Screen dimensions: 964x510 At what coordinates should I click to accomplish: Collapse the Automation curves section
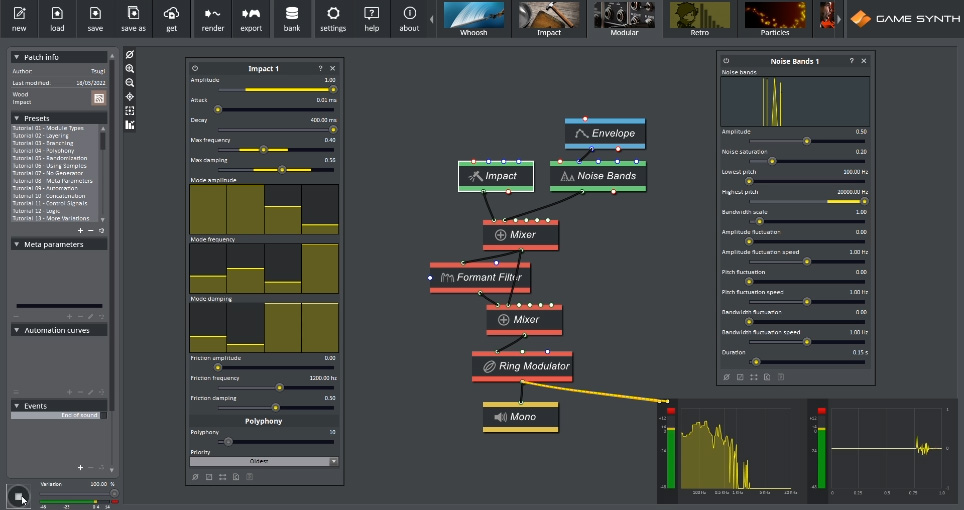[17, 331]
